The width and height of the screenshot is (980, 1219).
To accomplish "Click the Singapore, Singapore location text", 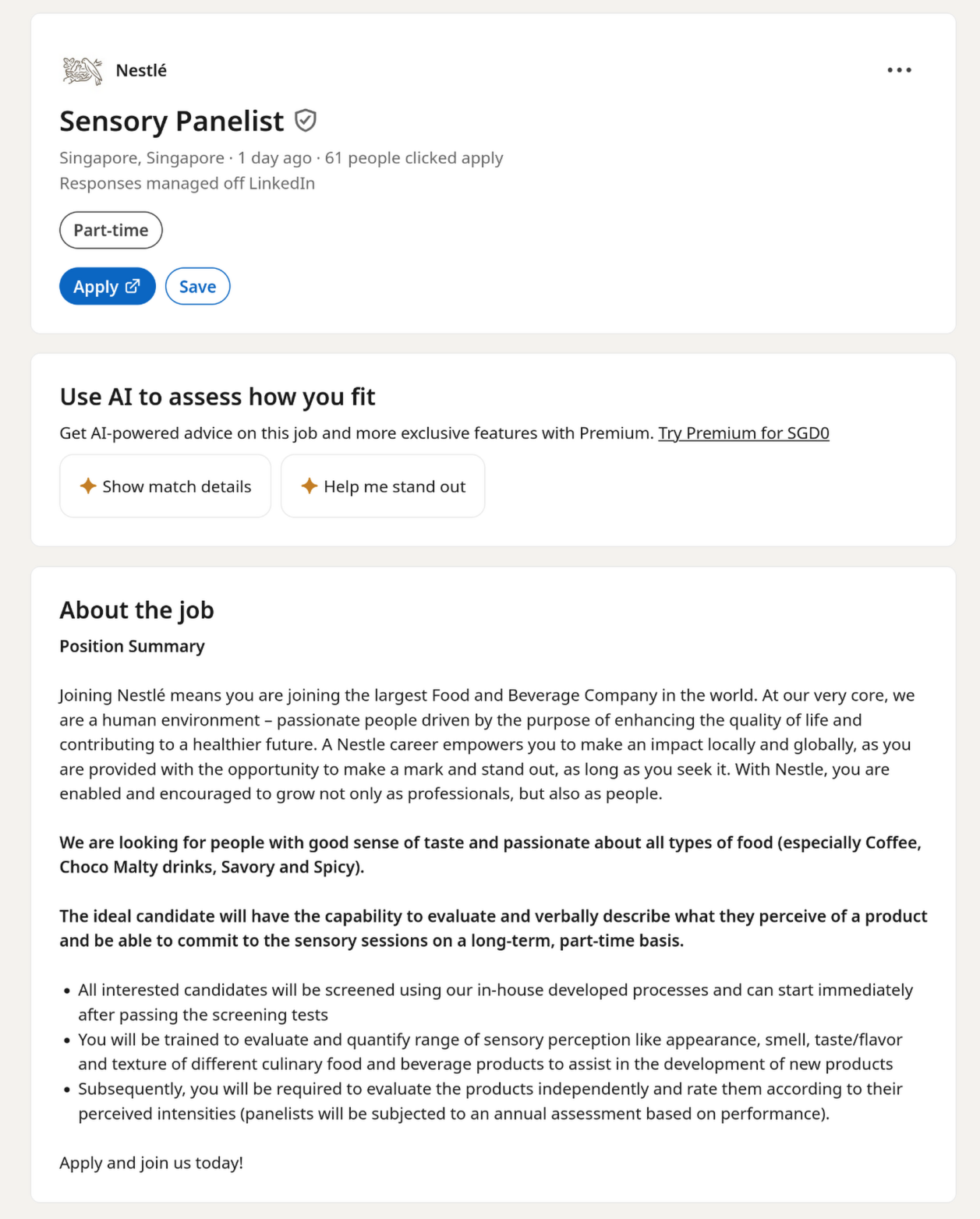I will pos(142,158).
